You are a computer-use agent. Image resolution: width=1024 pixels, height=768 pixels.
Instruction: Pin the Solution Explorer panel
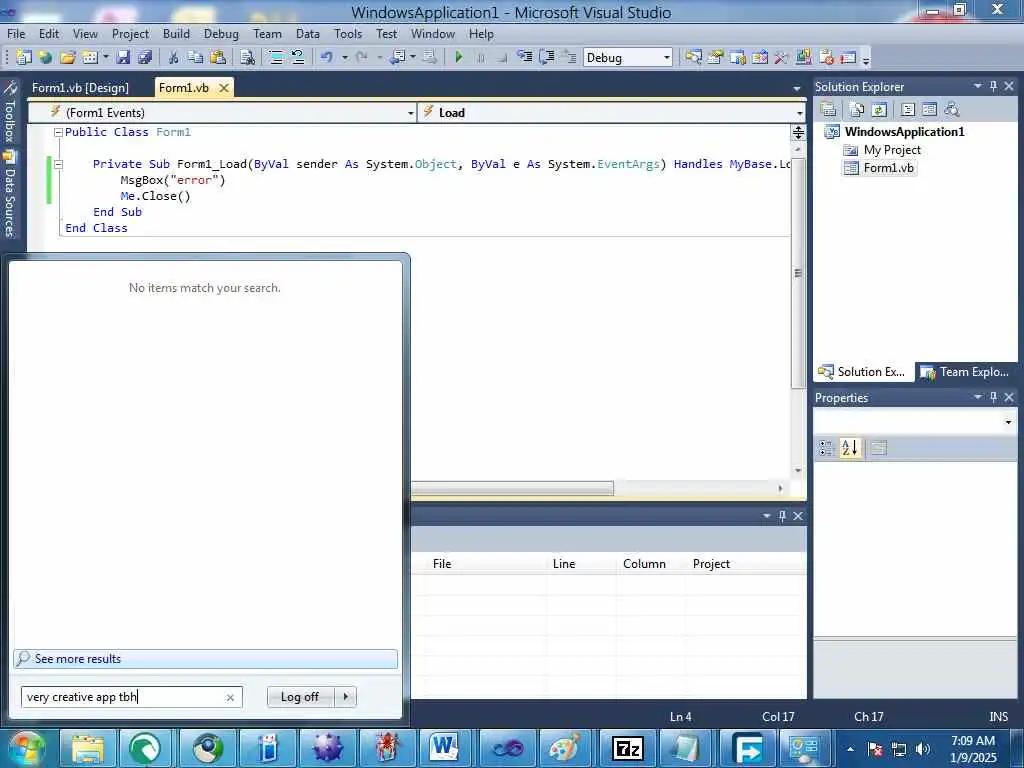point(993,86)
